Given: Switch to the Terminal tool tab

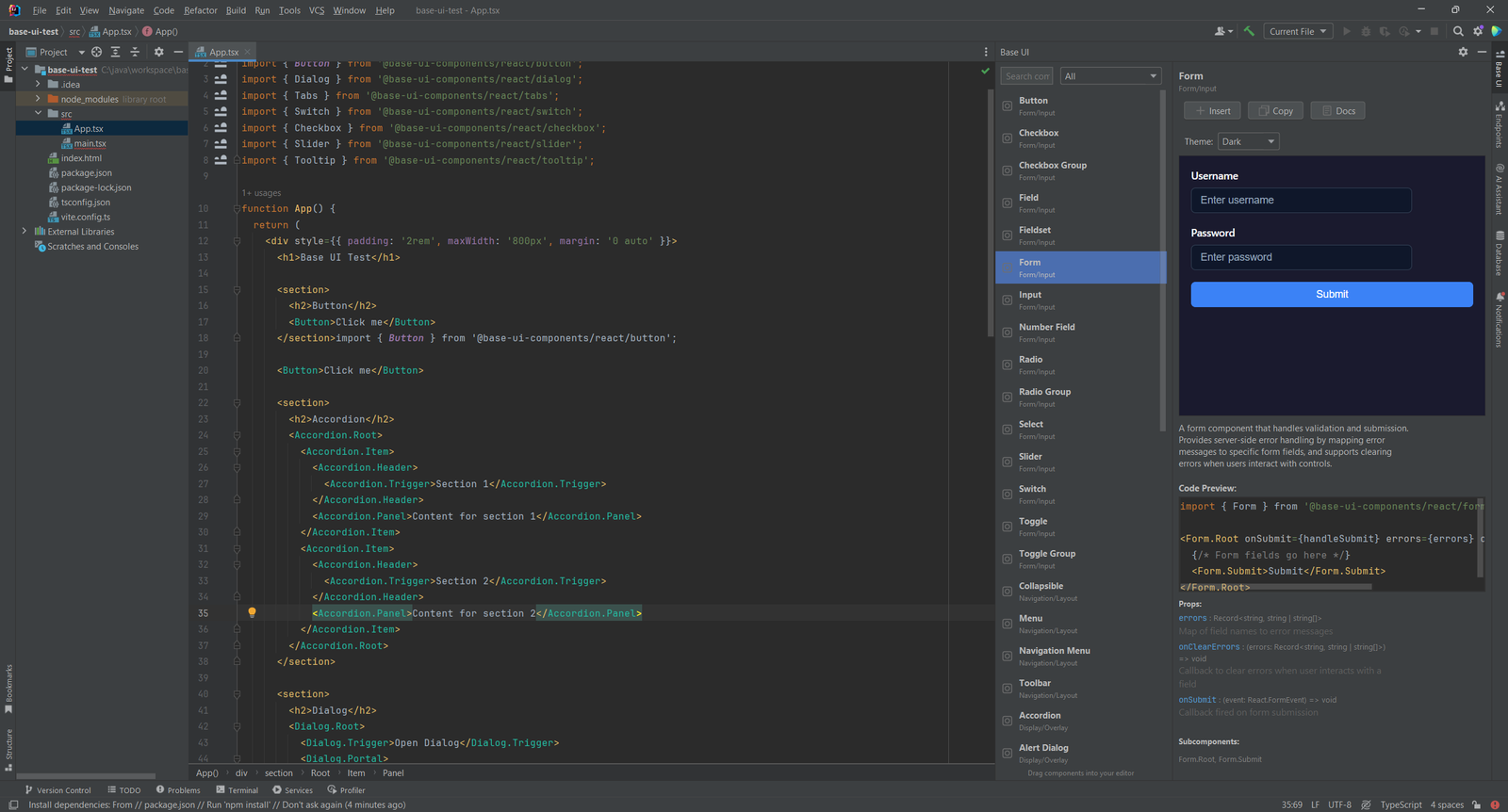Looking at the screenshot, I should (x=237, y=790).
